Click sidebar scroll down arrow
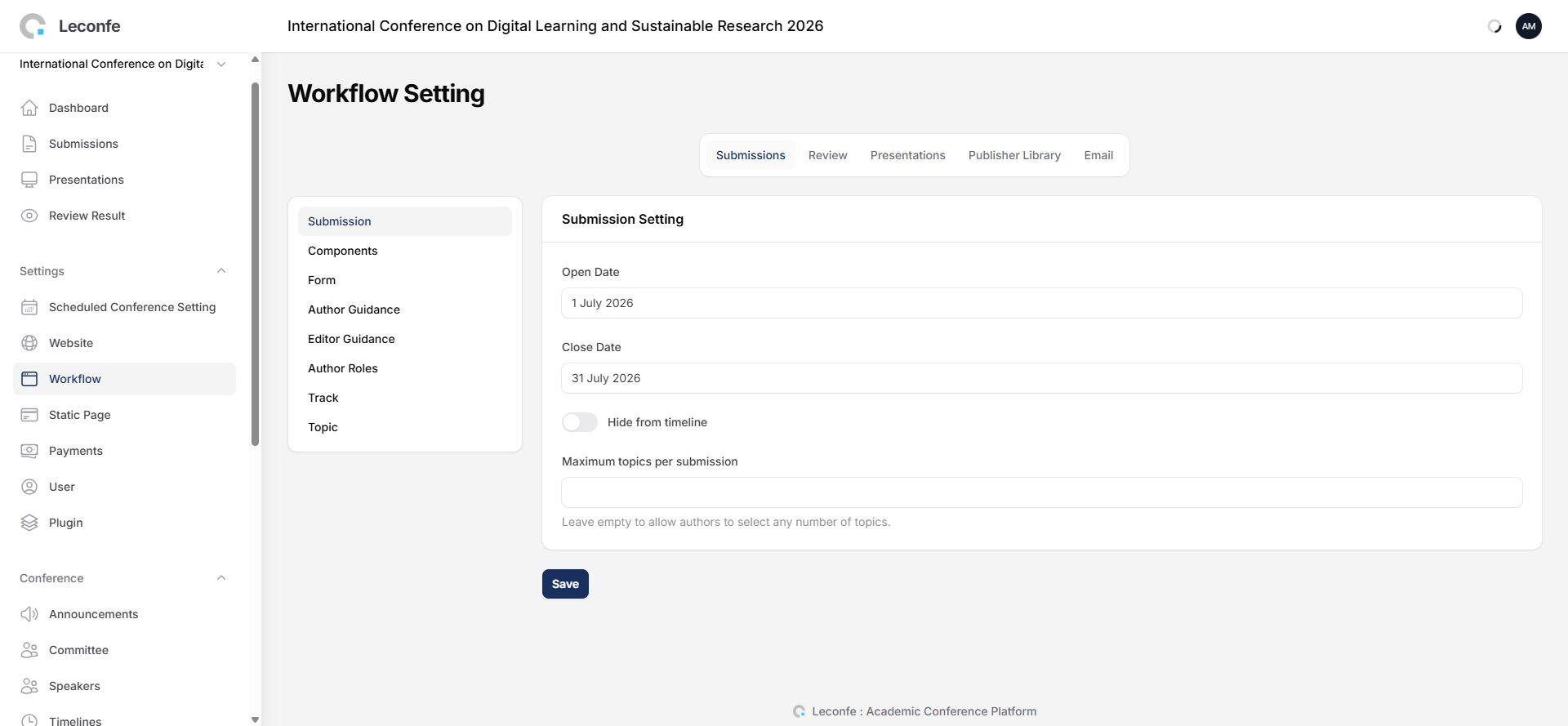Viewport: 1568px width, 726px height. point(255,719)
